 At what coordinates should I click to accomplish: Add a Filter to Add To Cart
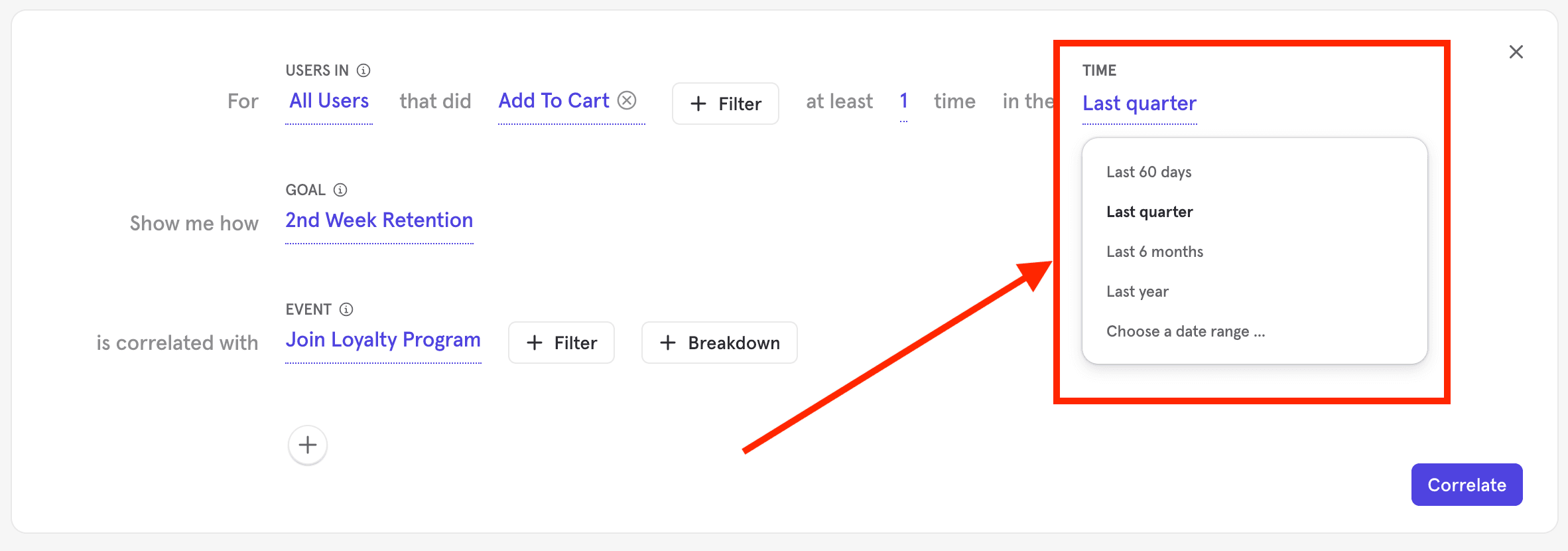click(x=725, y=104)
